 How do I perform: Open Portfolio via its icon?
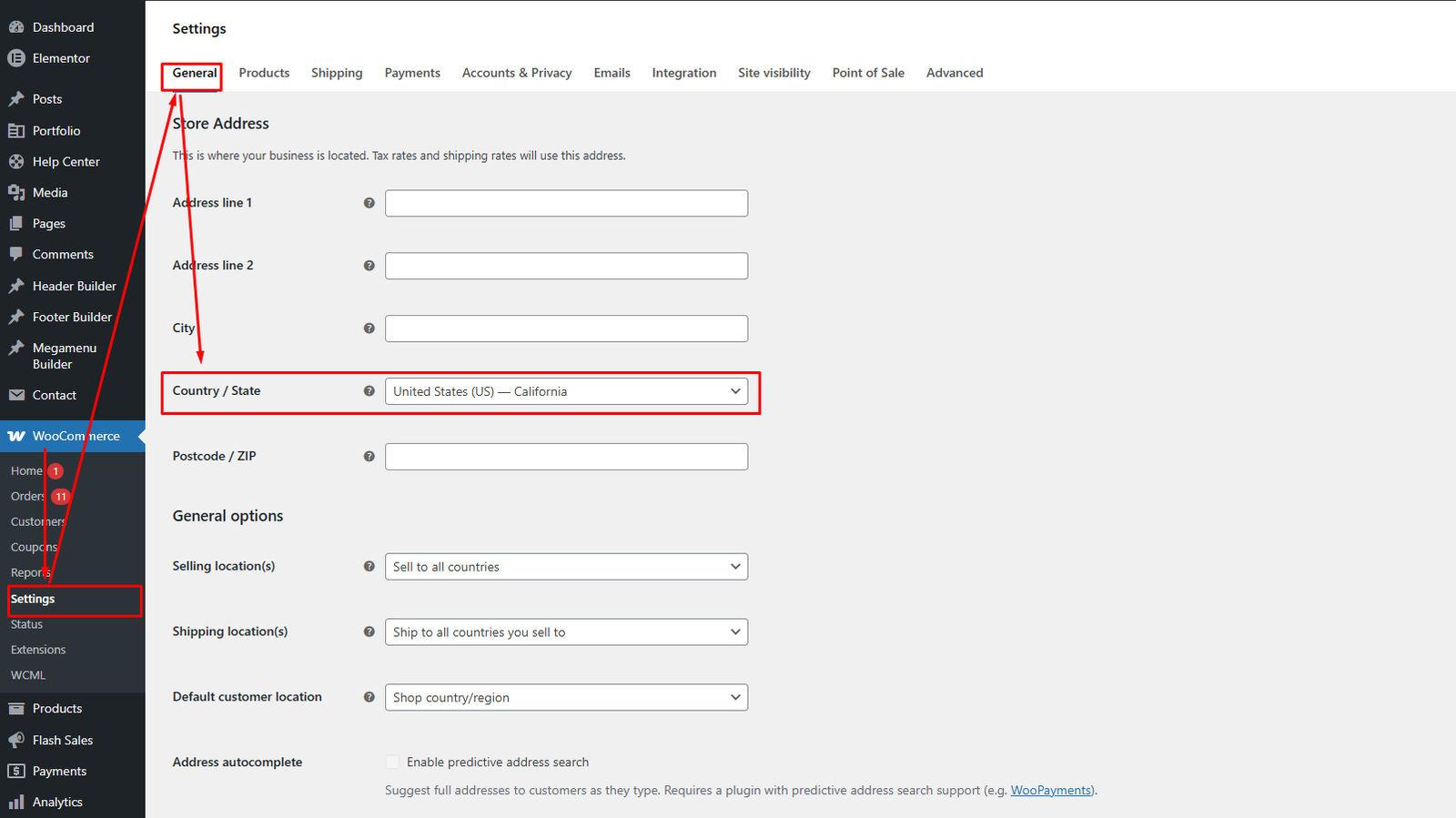pos(16,131)
